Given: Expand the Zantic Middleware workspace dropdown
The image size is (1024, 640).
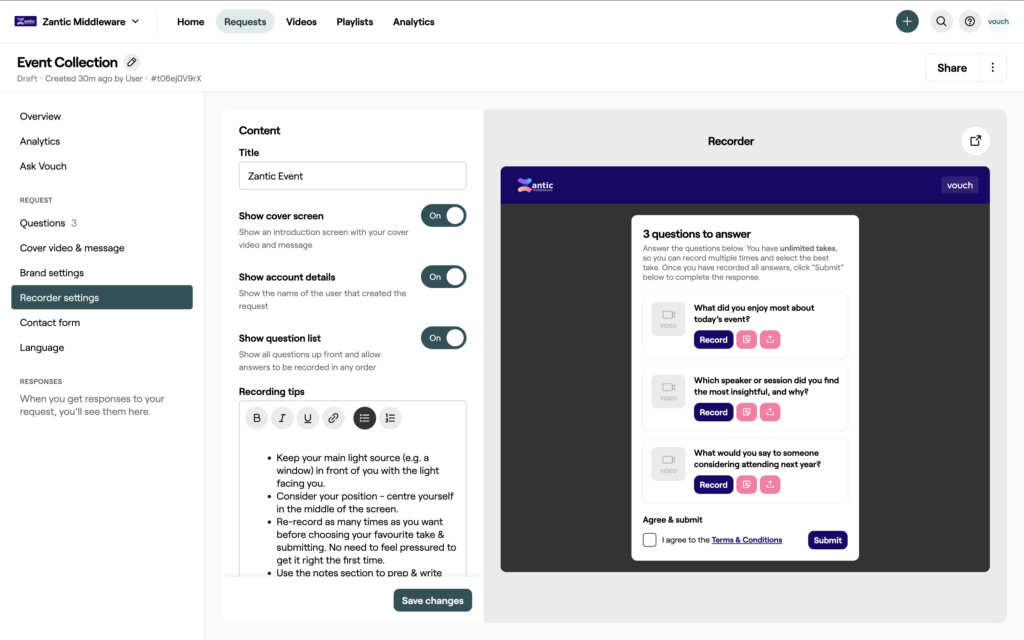Looking at the screenshot, I should [135, 21].
